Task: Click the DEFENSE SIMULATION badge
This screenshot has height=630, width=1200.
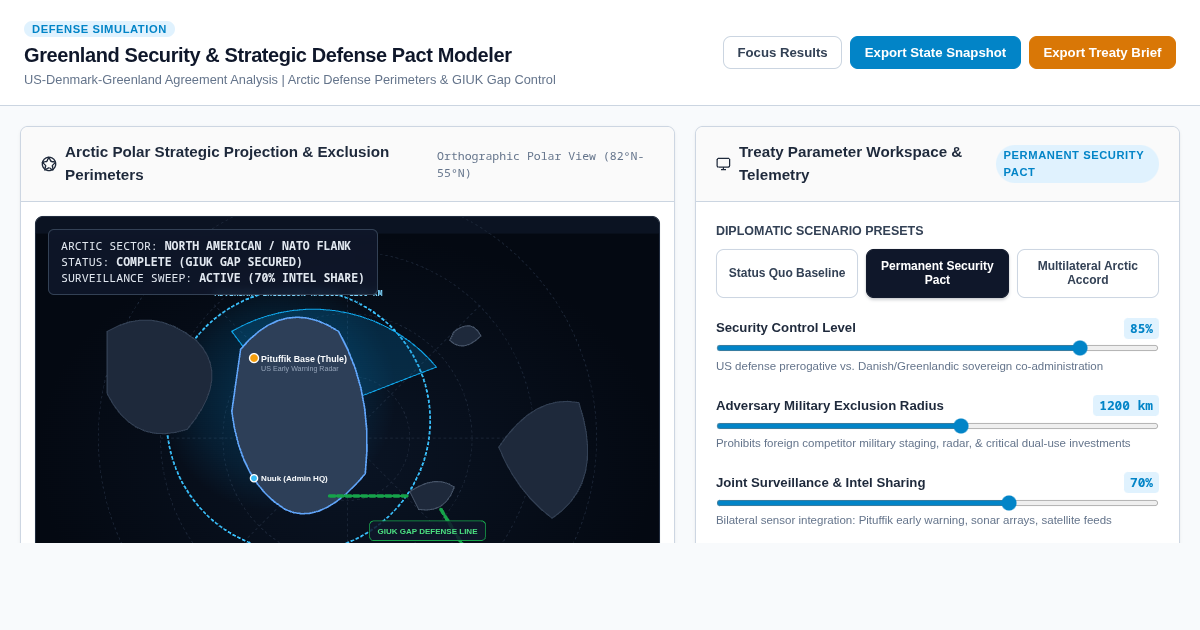Action: tap(99, 29)
